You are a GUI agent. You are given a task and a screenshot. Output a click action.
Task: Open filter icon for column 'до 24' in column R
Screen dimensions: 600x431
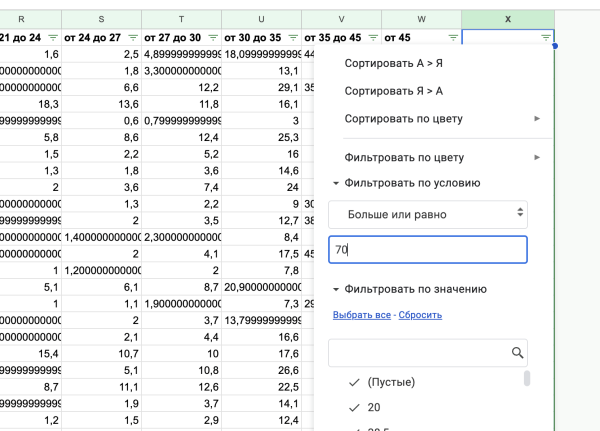pos(51,37)
